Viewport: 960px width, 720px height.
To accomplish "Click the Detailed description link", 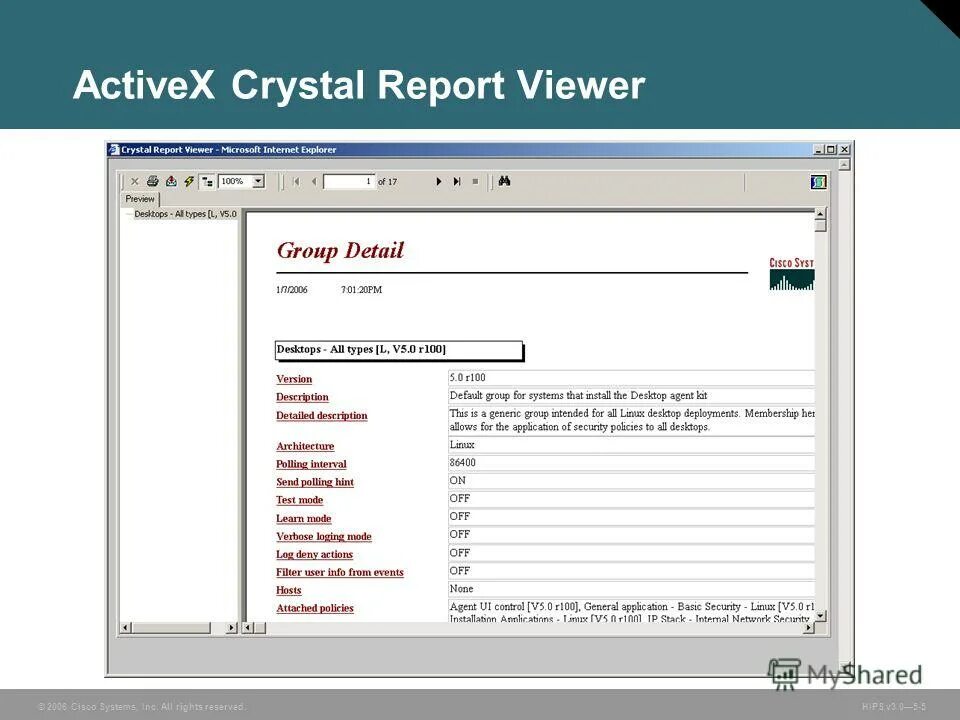I will 321,415.
